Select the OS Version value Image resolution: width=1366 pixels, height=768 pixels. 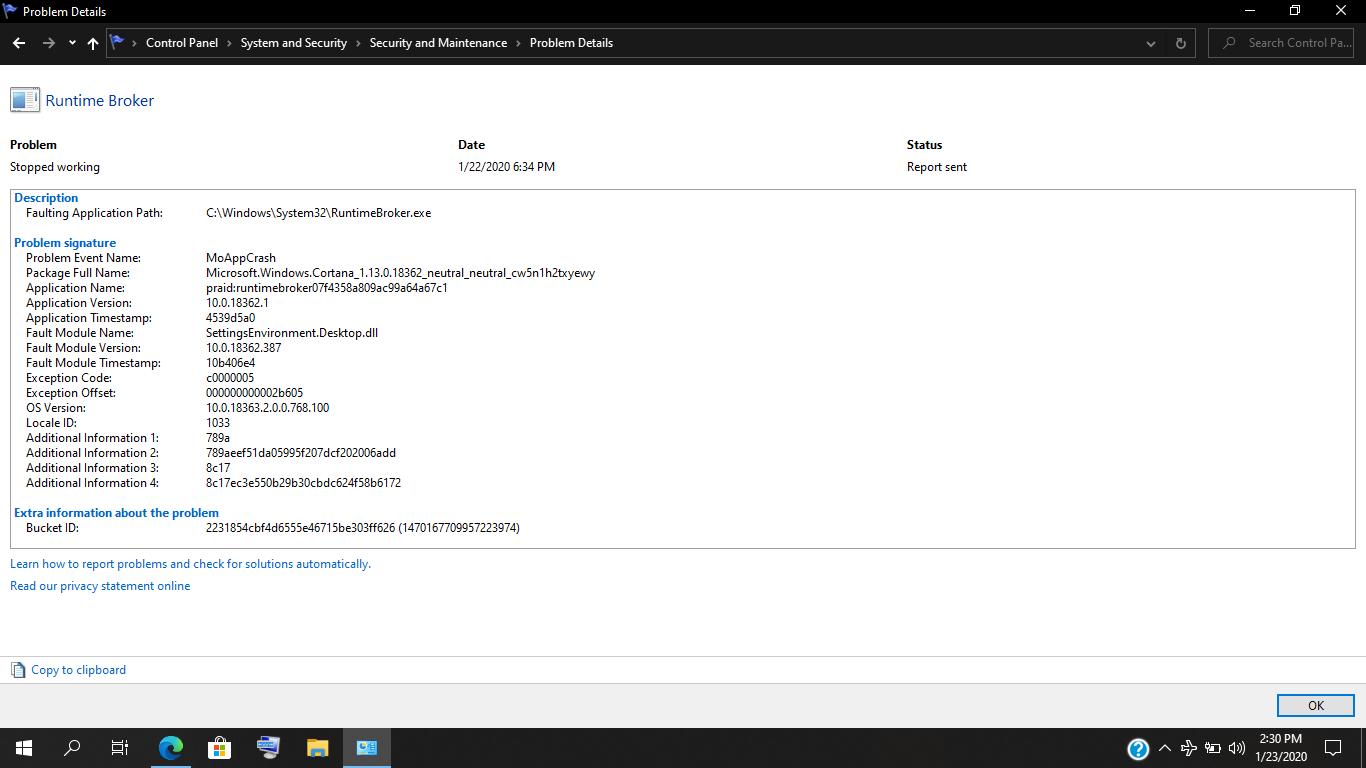(267, 408)
